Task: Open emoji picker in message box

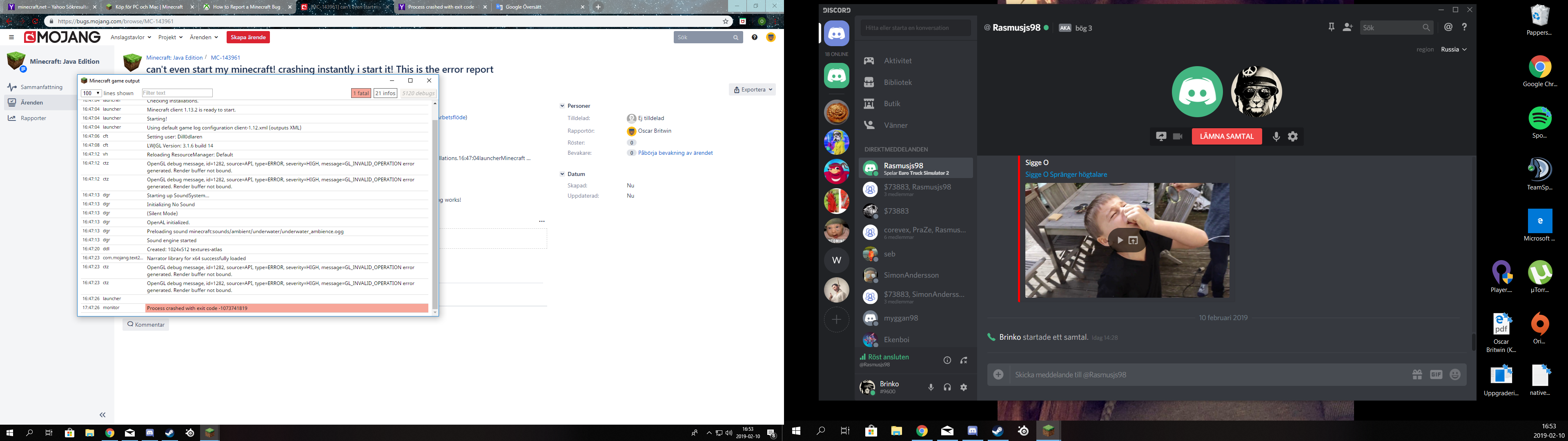Action: click(1455, 374)
